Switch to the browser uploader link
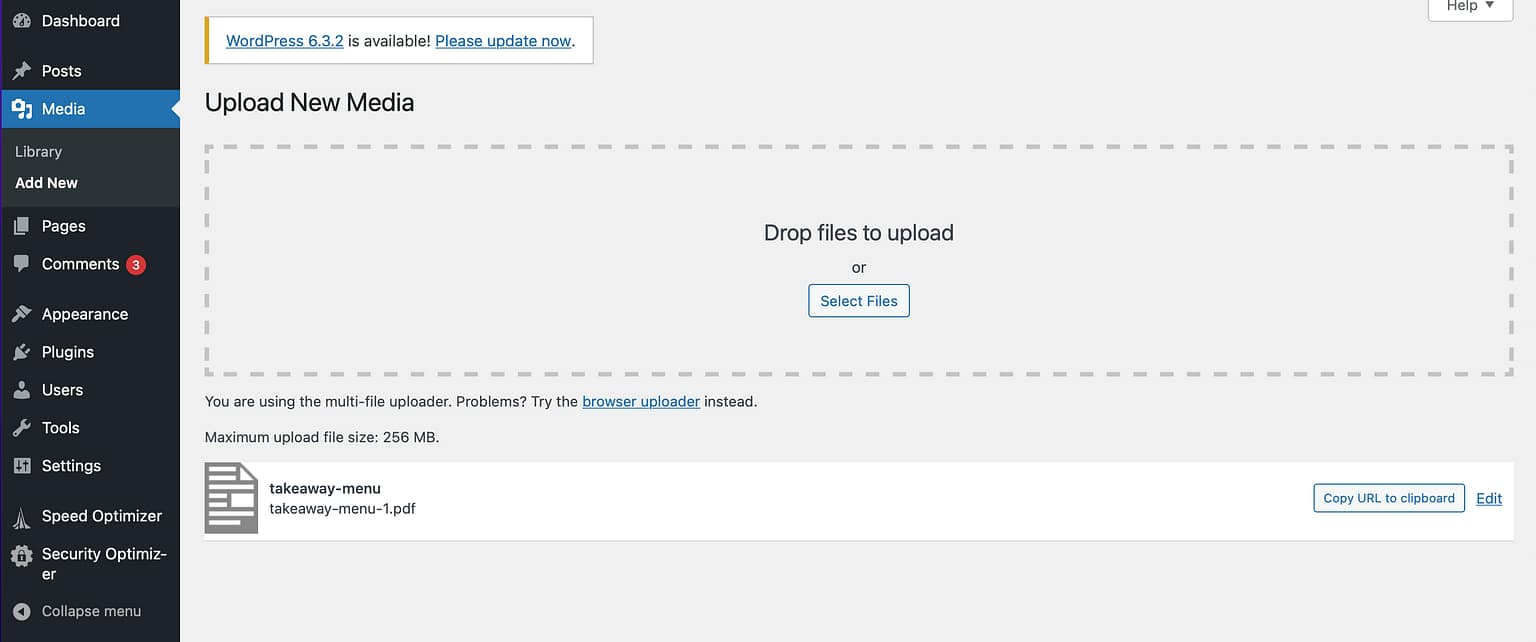This screenshot has height=642, width=1536. coord(640,401)
